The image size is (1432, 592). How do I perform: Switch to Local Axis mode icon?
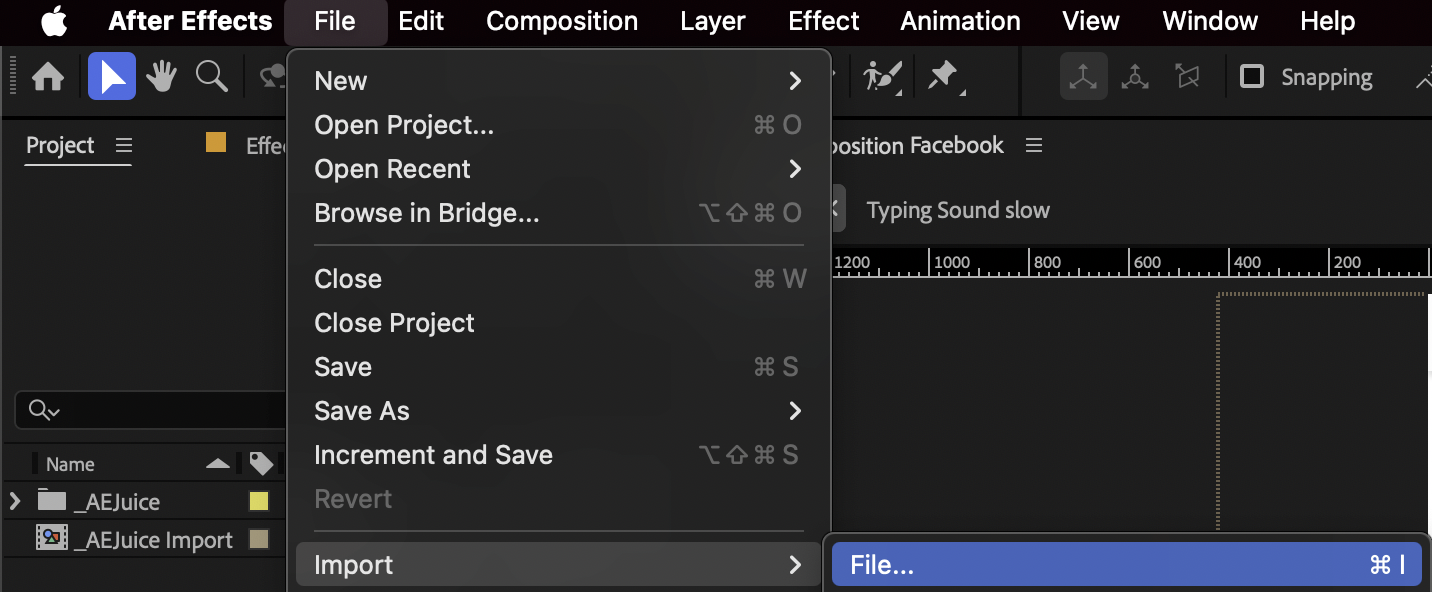[1083, 77]
